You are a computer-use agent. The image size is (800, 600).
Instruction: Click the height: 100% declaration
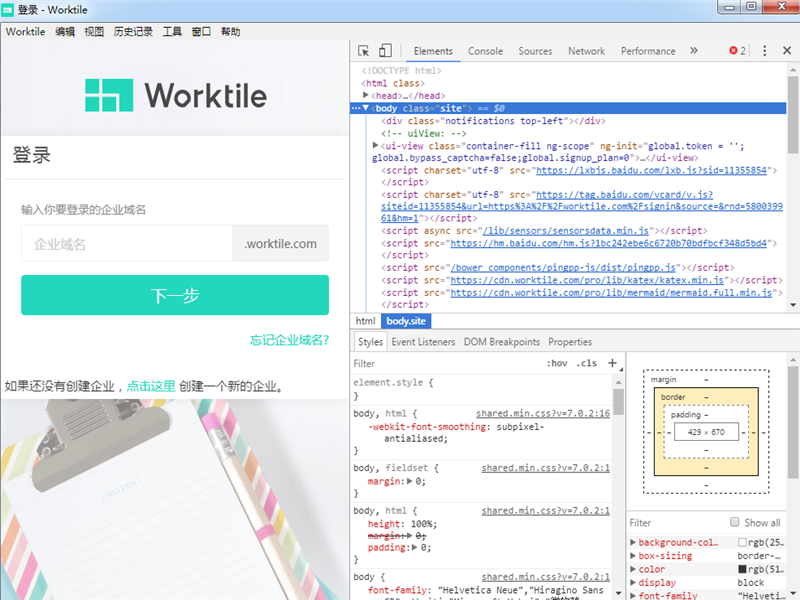click(x=402, y=524)
